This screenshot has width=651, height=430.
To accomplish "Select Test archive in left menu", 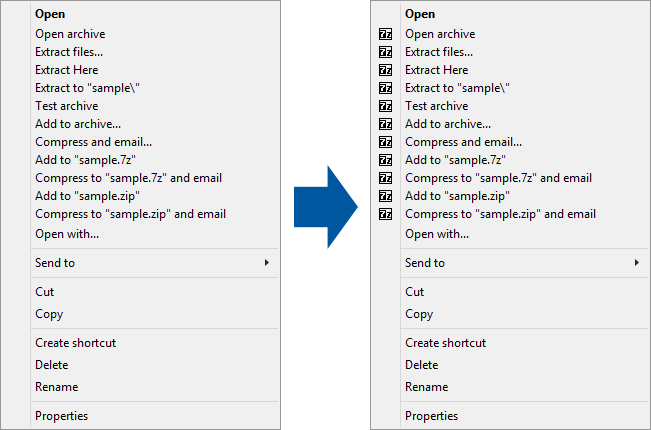I will [67, 106].
